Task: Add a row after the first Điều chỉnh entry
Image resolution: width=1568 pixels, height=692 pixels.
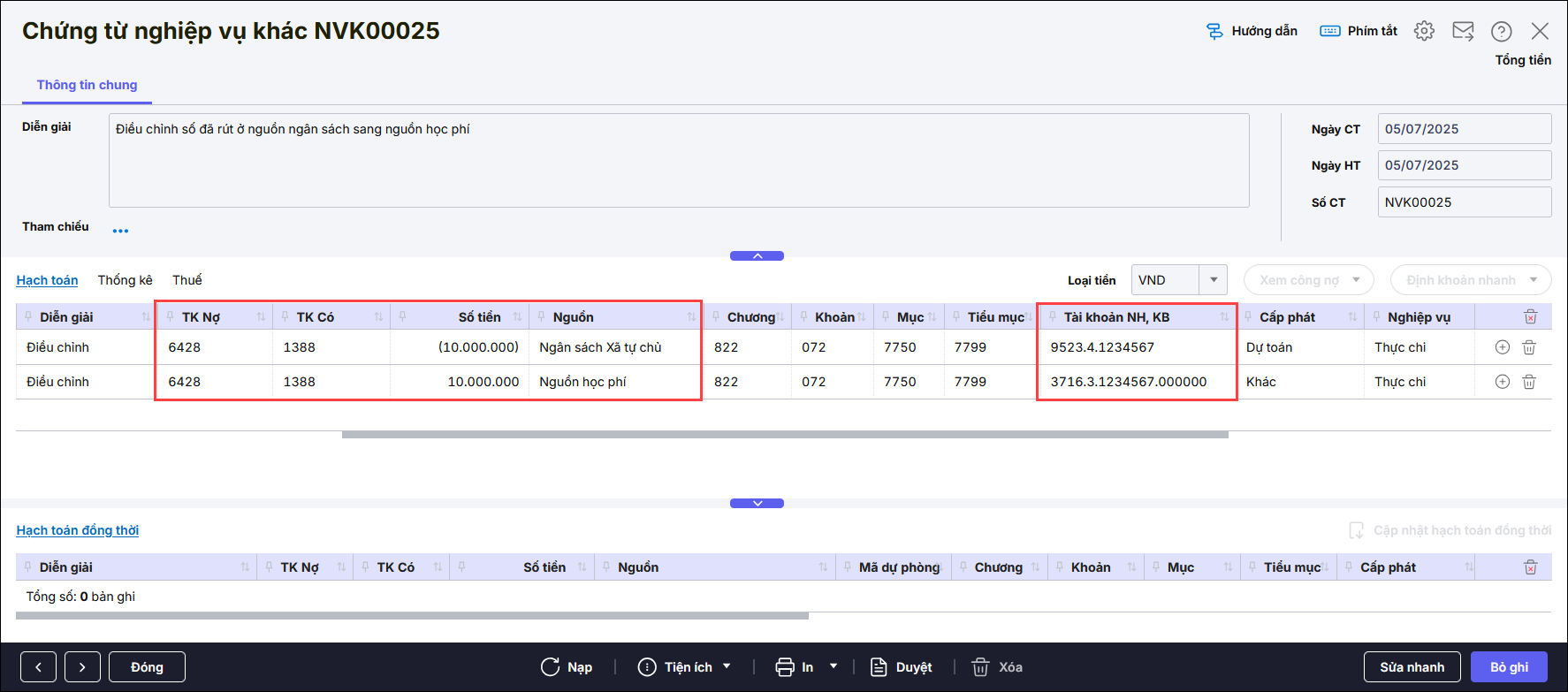Action: (1502, 347)
